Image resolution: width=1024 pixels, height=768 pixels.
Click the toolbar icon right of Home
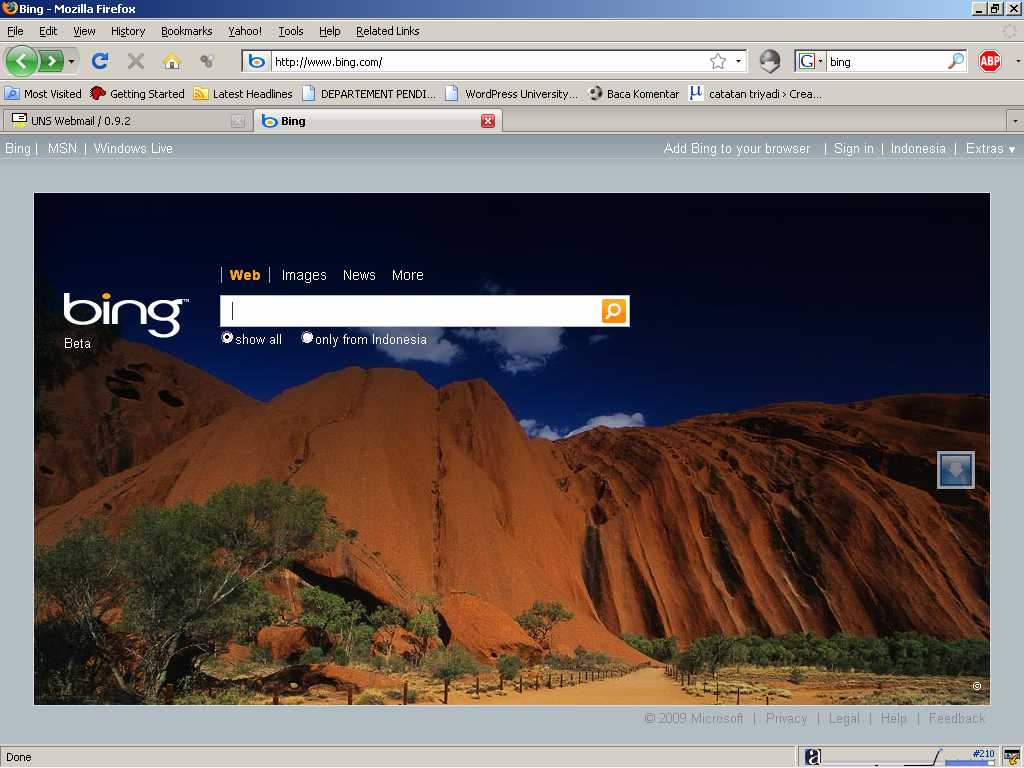click(207, 61)
